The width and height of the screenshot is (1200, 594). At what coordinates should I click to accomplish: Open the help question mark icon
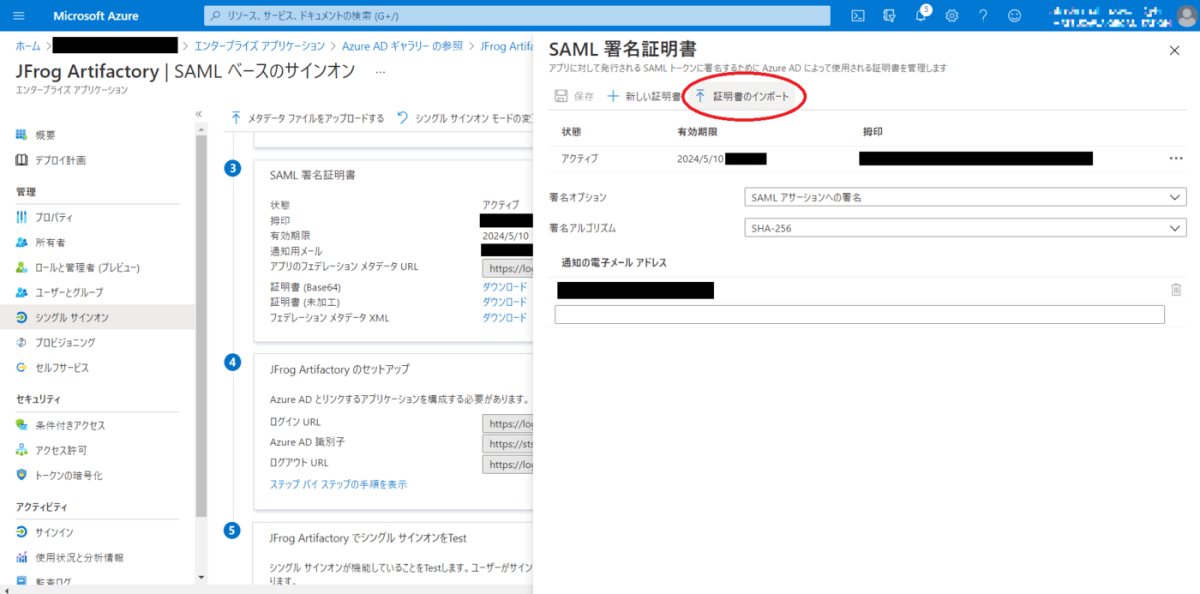984,16
